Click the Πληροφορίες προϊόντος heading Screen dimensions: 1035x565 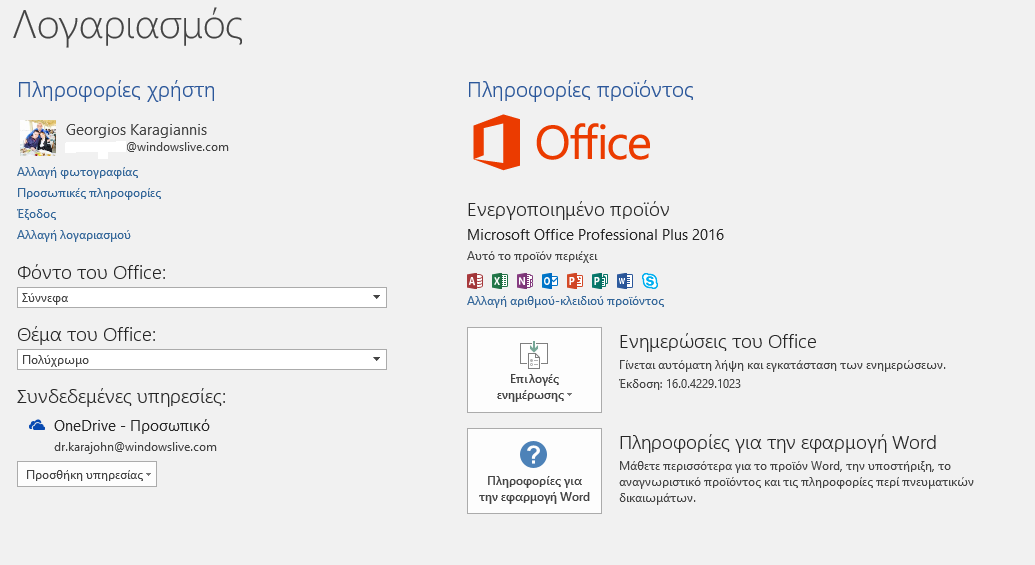click(580, 90)
